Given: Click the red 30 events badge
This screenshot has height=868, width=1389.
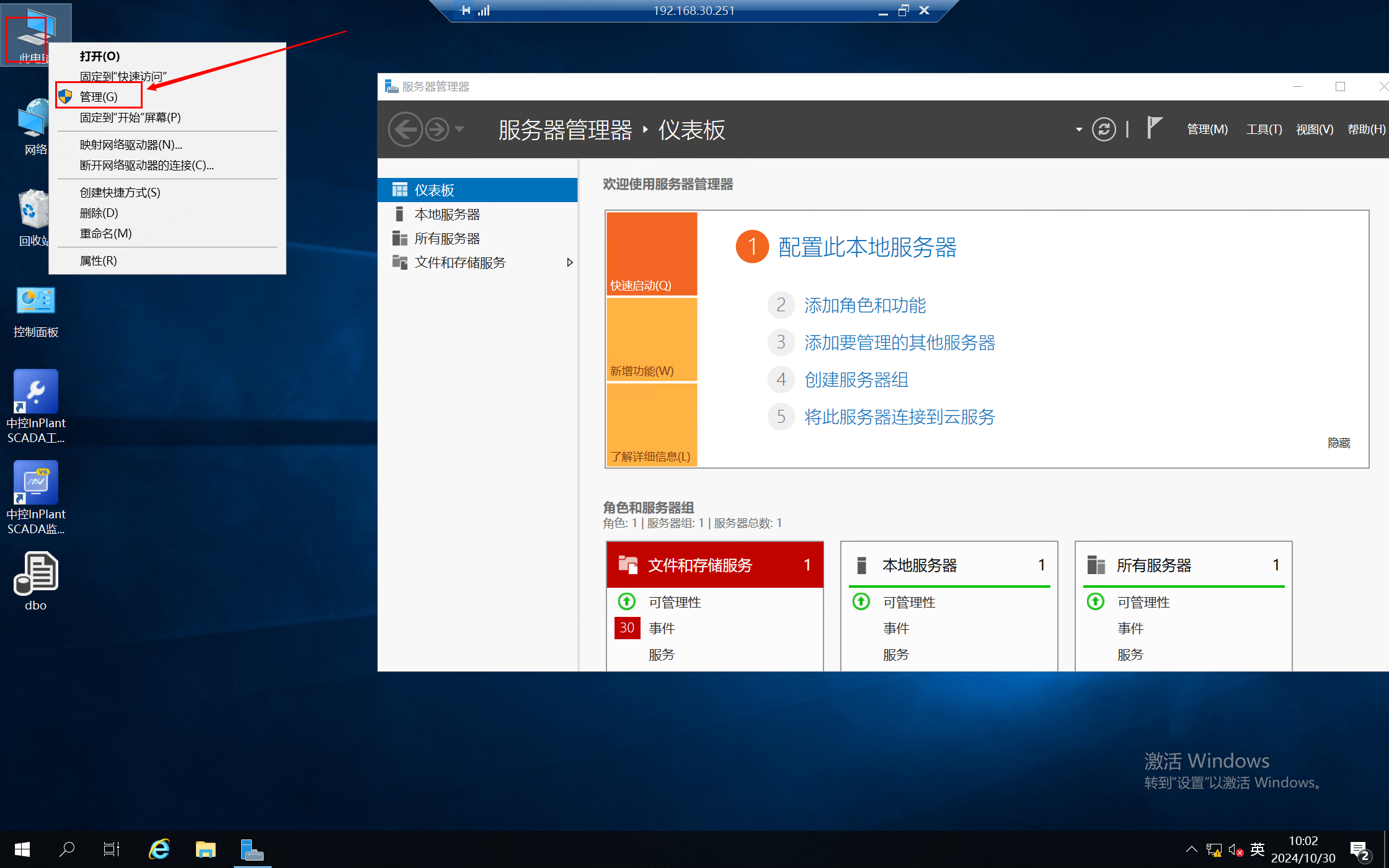Looking at the screenshot, I should (627, 627).
